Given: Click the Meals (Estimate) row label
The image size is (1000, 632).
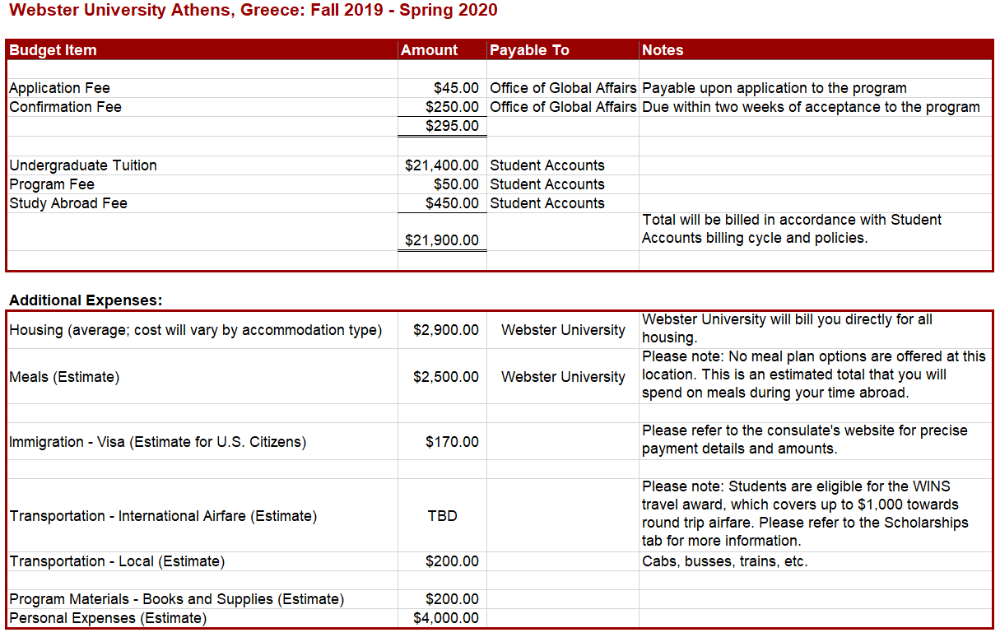Looking at the screenshot, I should click(x=64, y=377).
